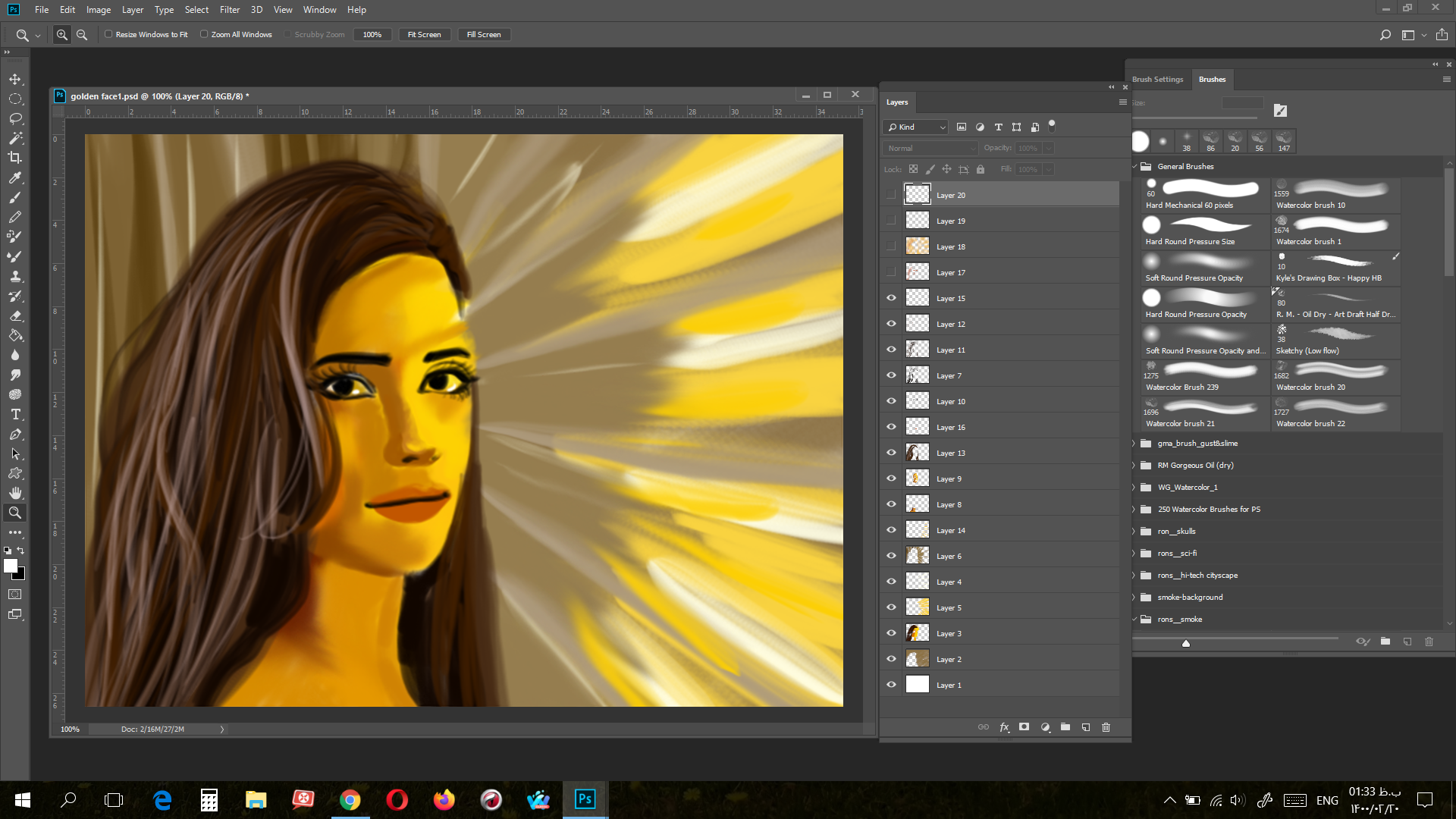Create a new group folder in Layers panel

click(1065, 727)
